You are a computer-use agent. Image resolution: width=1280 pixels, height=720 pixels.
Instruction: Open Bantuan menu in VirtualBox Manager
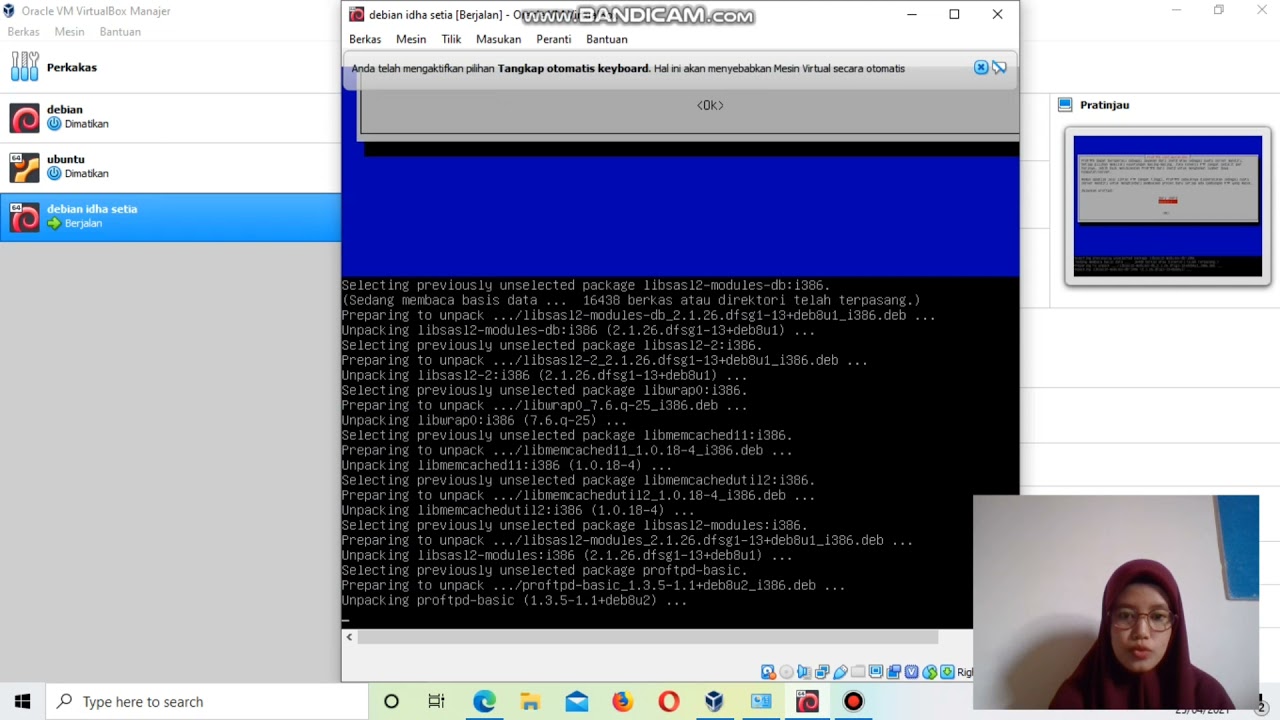pos(120,32)
